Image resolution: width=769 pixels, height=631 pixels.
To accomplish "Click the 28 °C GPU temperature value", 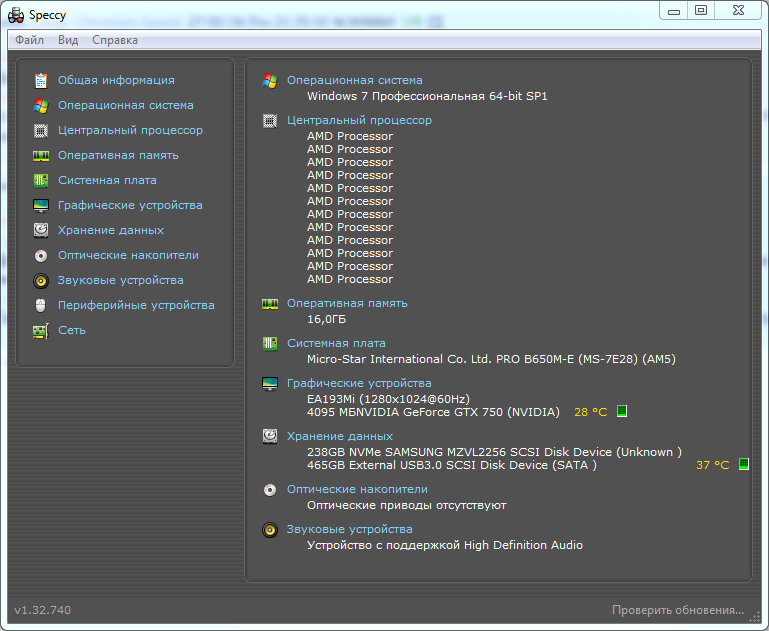I will pyautogui.click(x=590, y=412).
